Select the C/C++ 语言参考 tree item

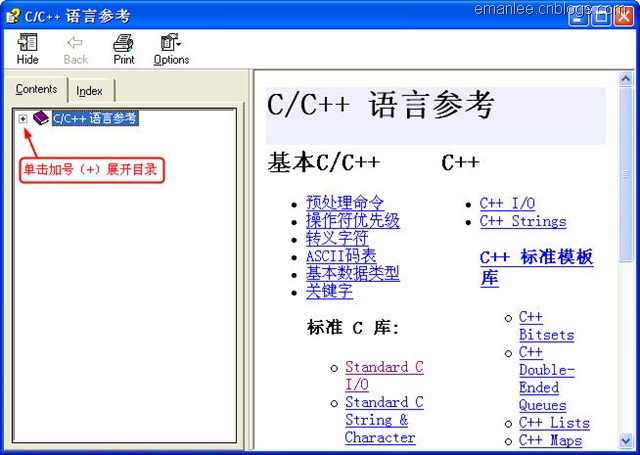(95, 118)
